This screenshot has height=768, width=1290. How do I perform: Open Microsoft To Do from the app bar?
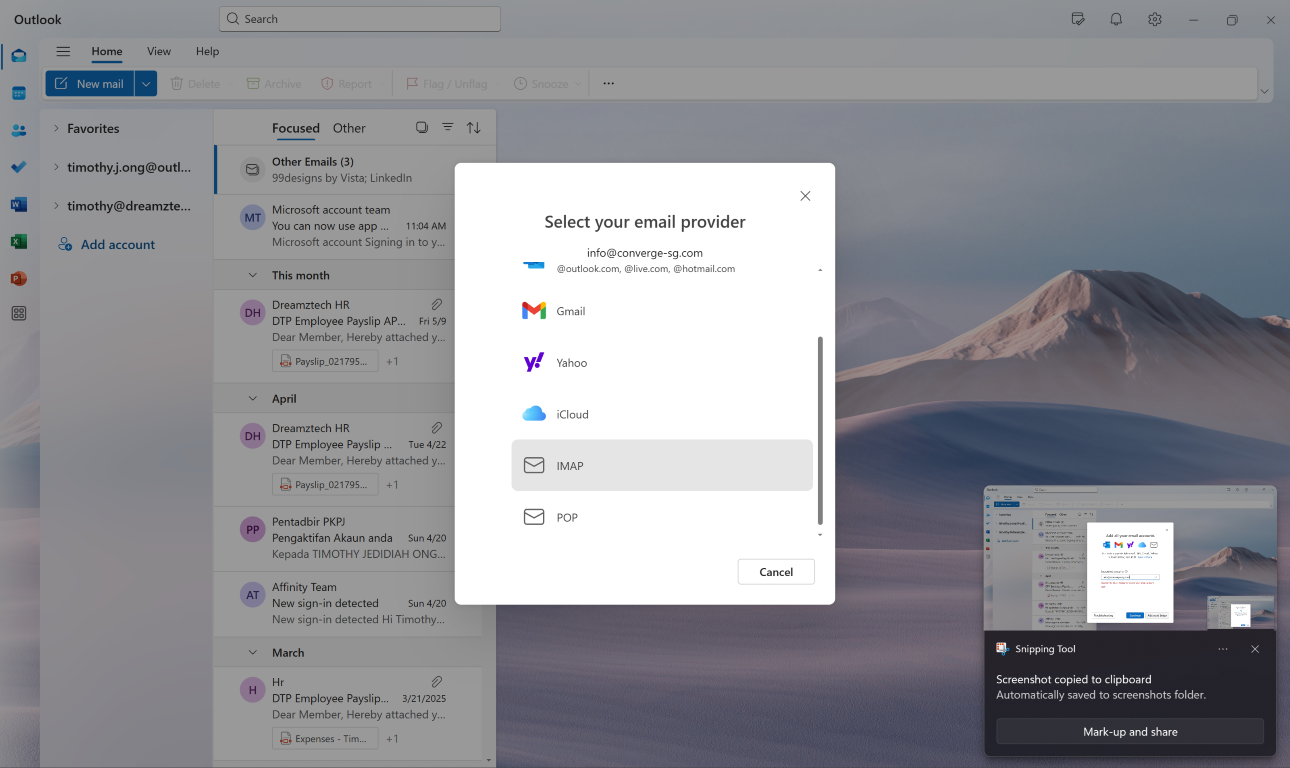(18, 167)
